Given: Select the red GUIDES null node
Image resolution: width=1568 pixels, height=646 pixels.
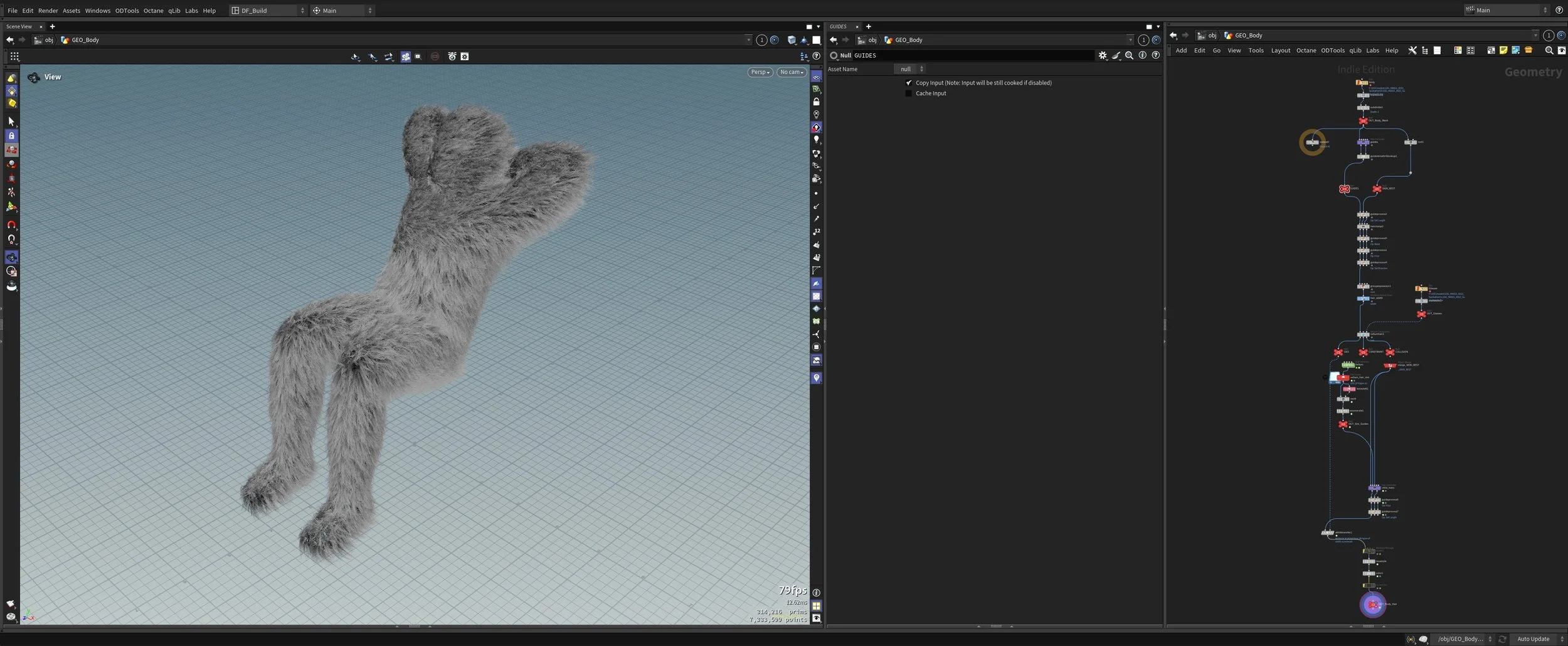Looking at the screenshot, I should [1344, 189].
